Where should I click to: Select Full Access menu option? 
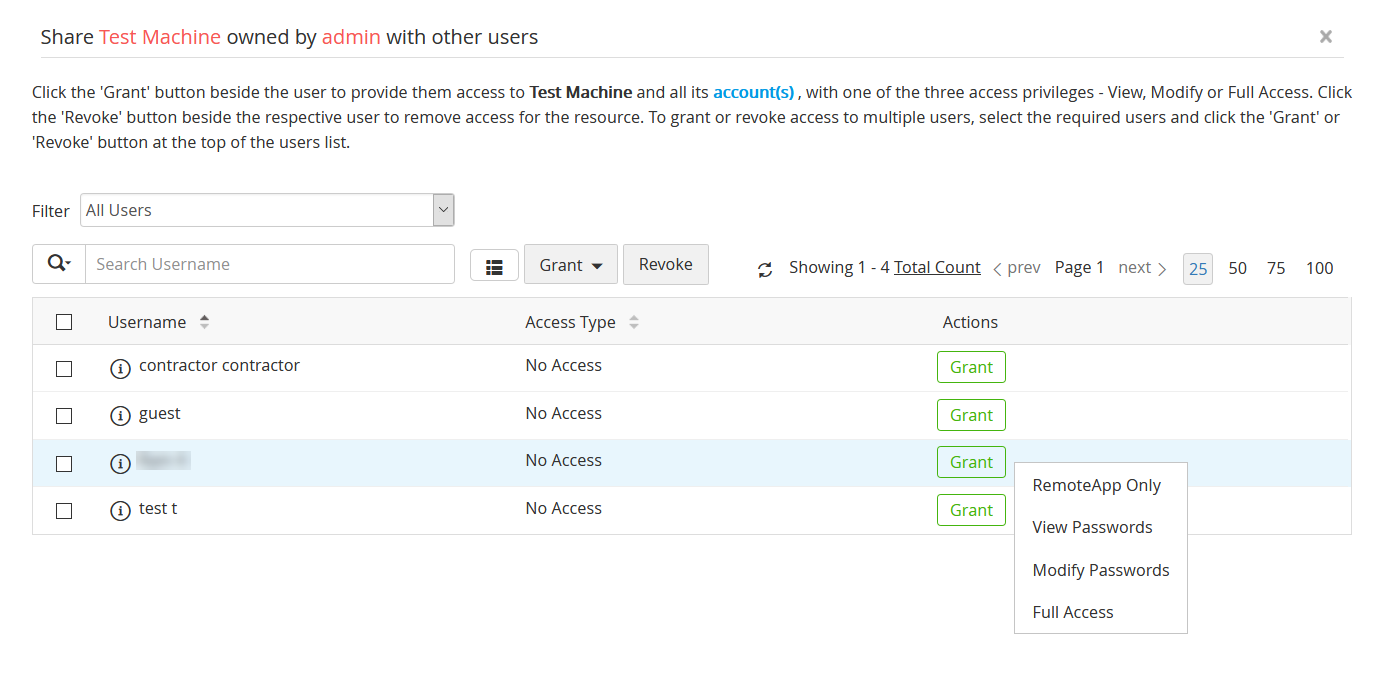[1072, 612]
